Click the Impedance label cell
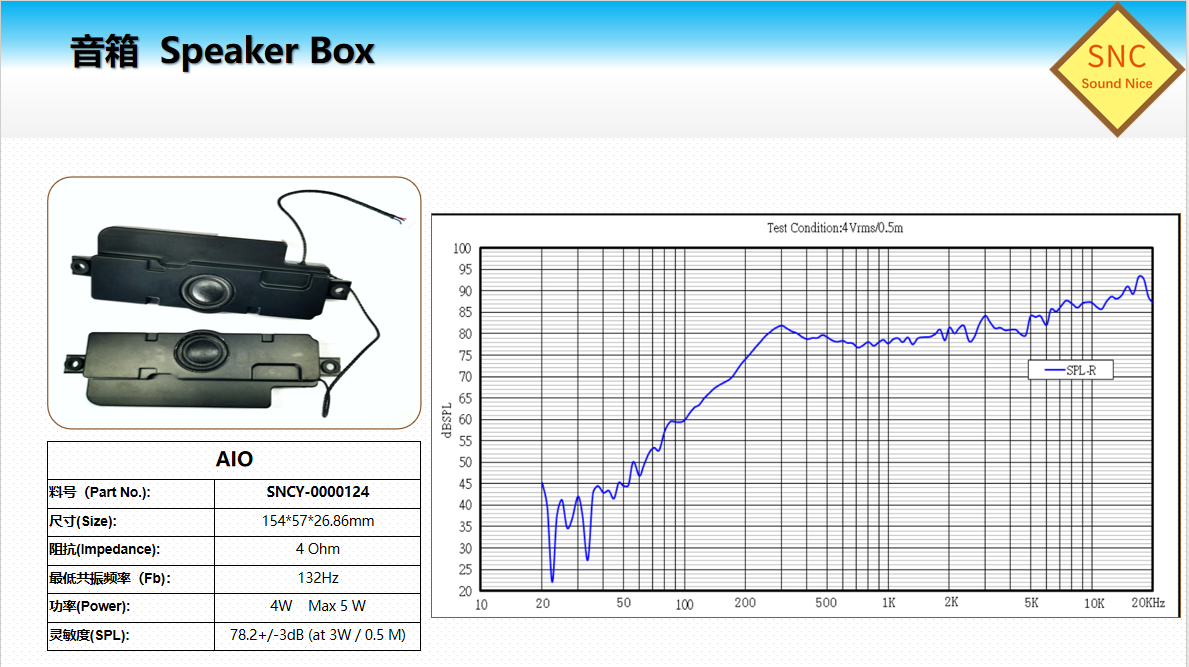Screen dimensions: 1189x667 coord(131,550)
